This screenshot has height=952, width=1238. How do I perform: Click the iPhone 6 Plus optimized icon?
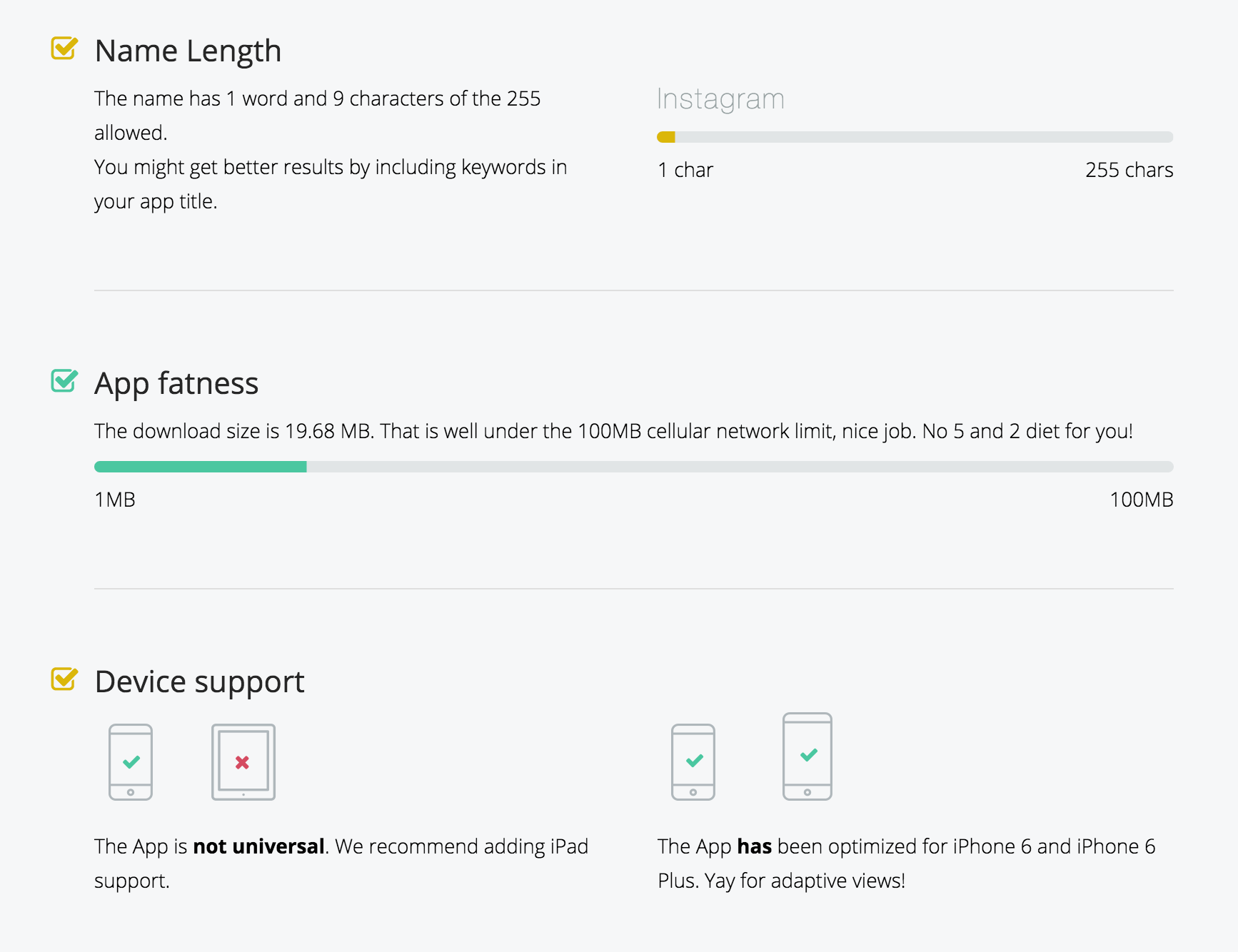pos(807,756)
